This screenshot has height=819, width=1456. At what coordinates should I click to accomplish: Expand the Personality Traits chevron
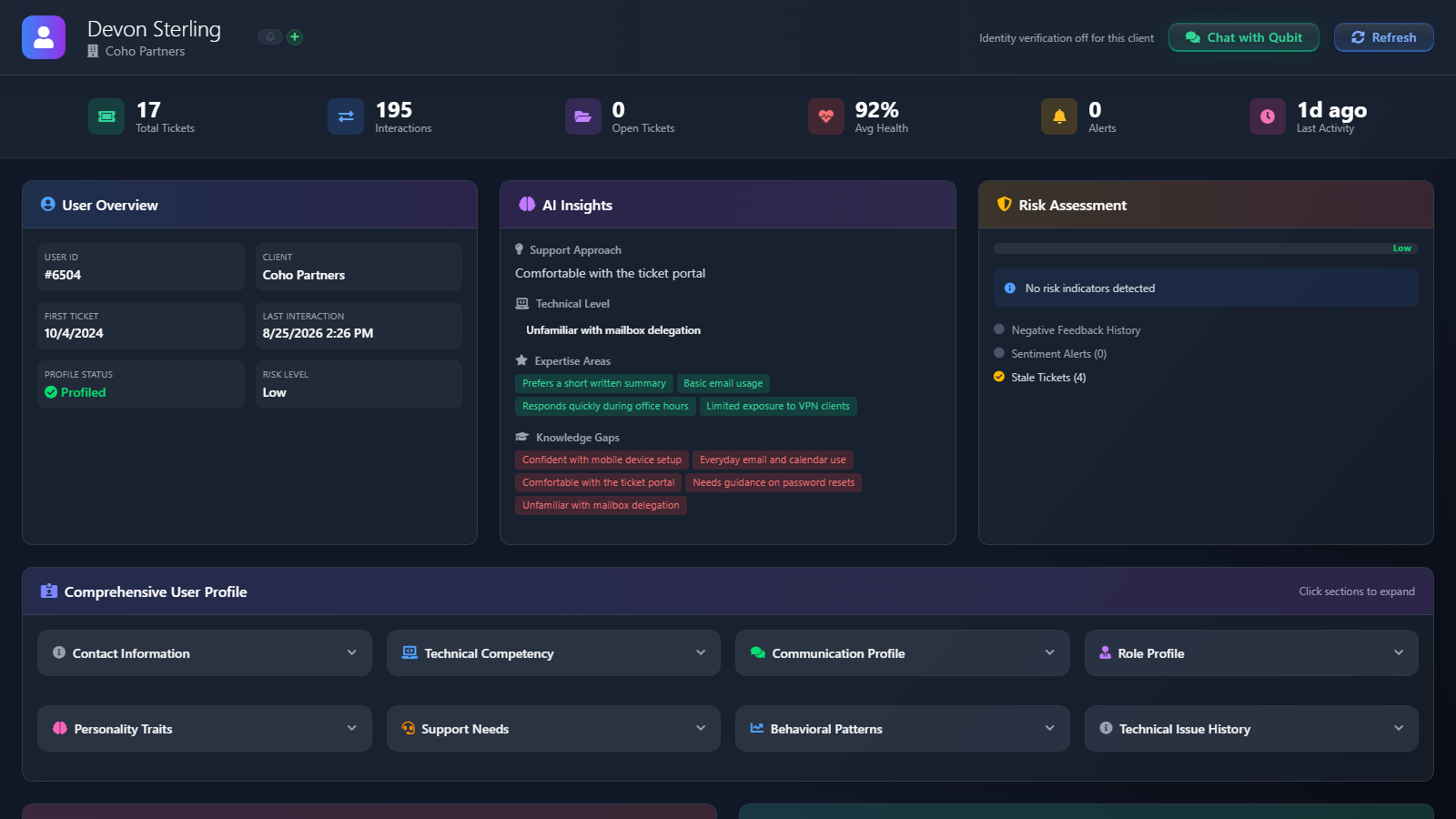pos(351,728)
